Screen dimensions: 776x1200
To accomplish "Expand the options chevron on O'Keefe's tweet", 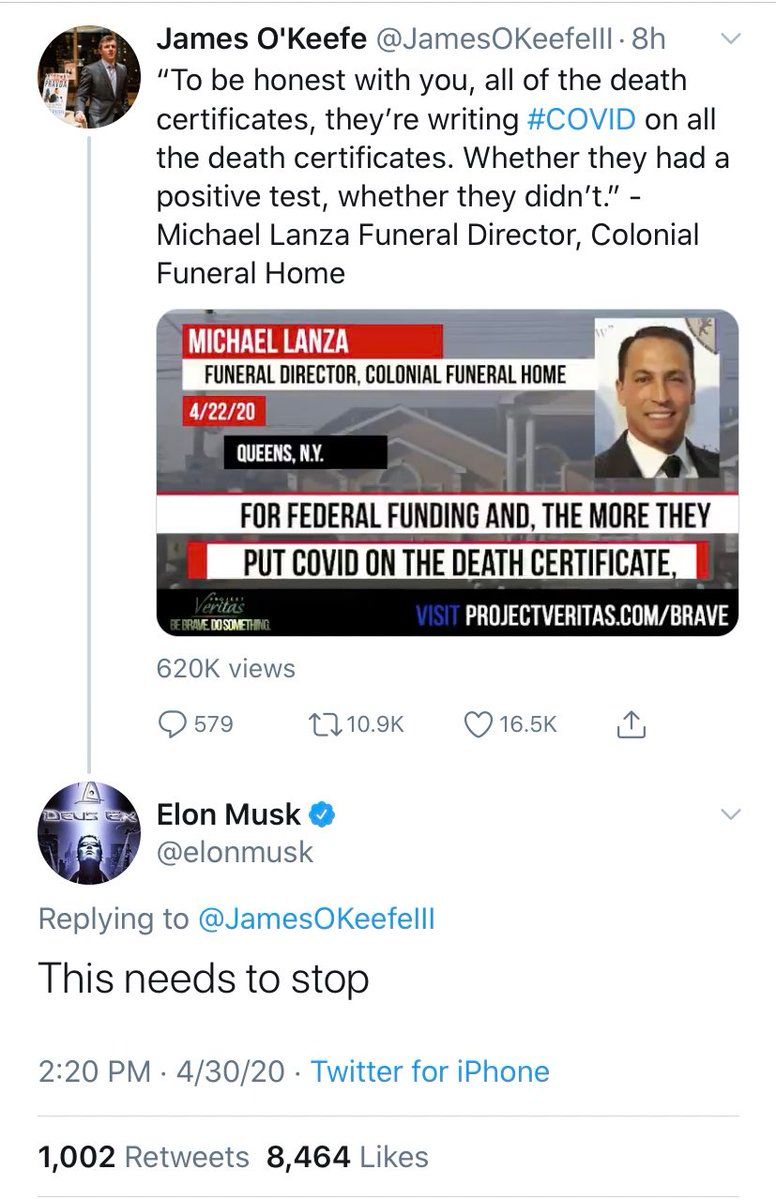I will pyautogui.click(x=731, y=40).
